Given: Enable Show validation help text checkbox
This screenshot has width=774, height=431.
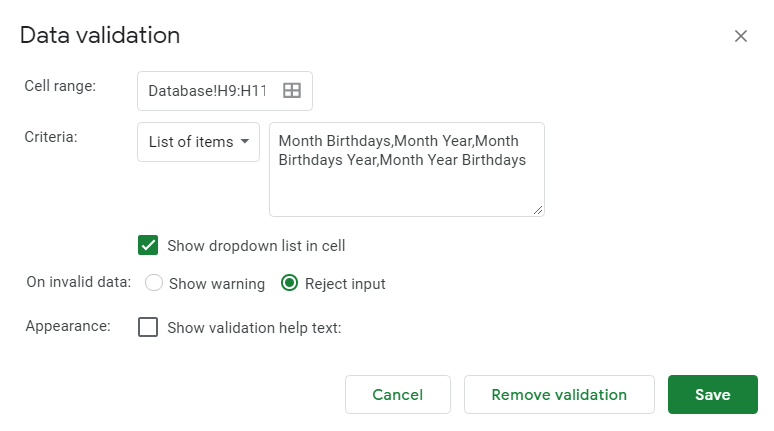Looking at the screenshot, I should tap(148, 327).
